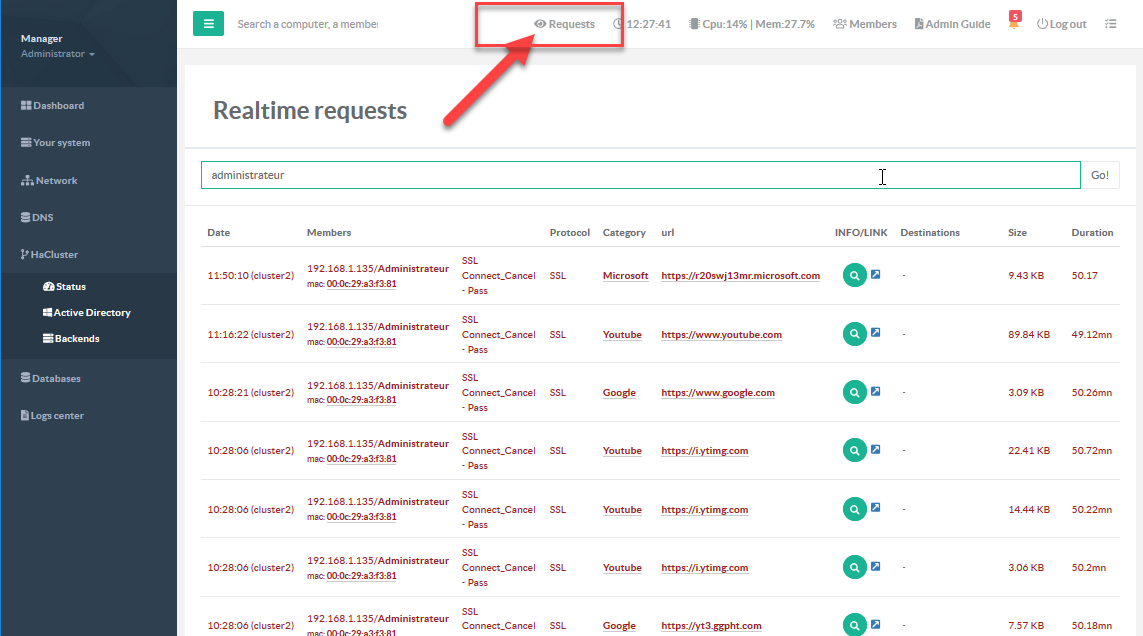1143x636 pixels.
Task: Open the https://r20swj13mr.microsoft.com link
Action: (x=740, y=276)
